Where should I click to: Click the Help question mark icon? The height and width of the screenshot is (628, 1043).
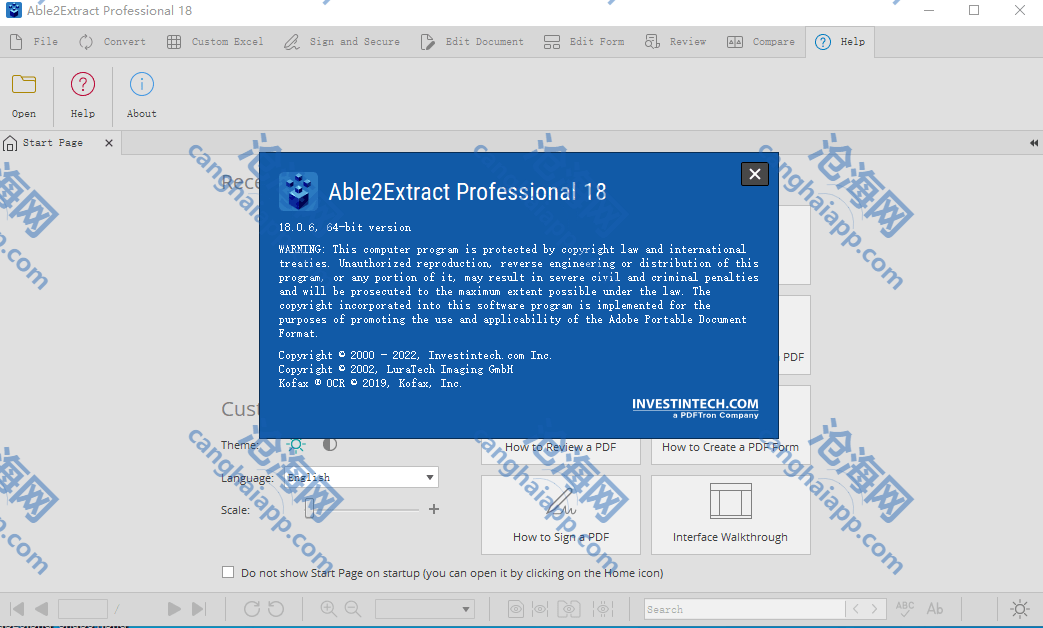coord(83,85)
